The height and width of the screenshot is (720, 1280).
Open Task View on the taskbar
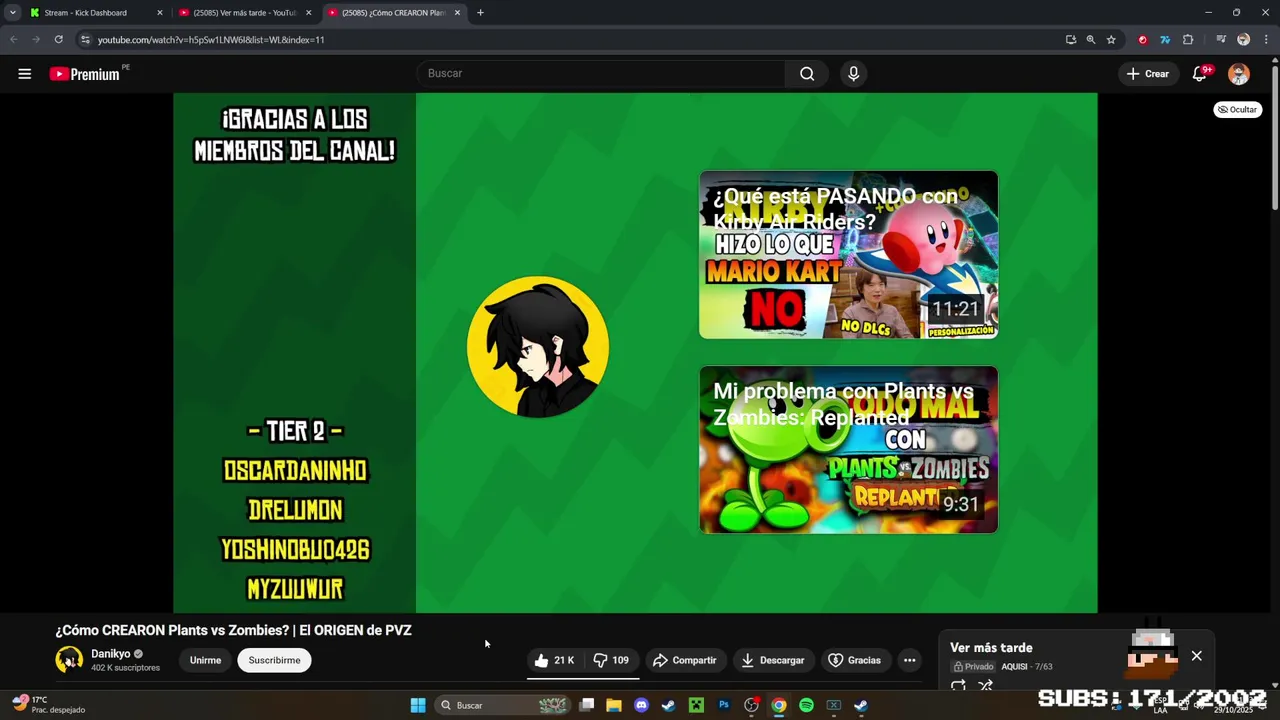pos(587,705)
